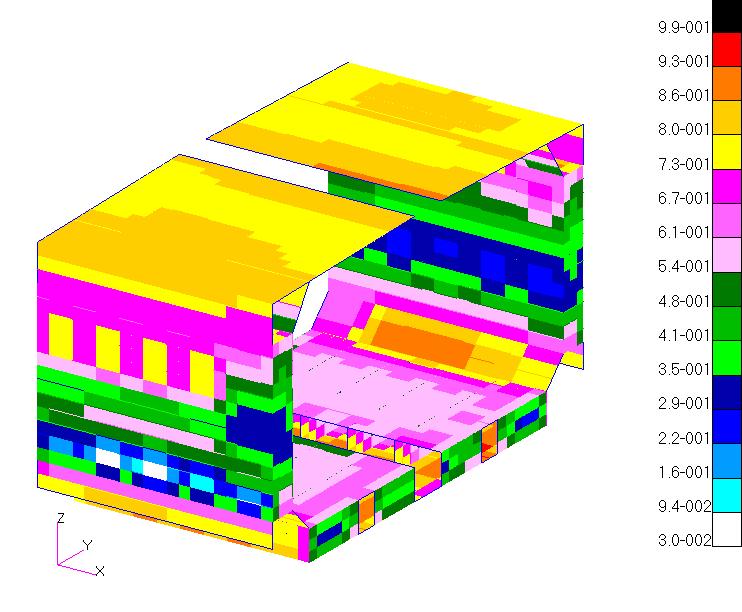The height and width of the screenshot is (612, 742).
Task: Click the 6.1-001 legend value label
Action: (x=683, y=232)
